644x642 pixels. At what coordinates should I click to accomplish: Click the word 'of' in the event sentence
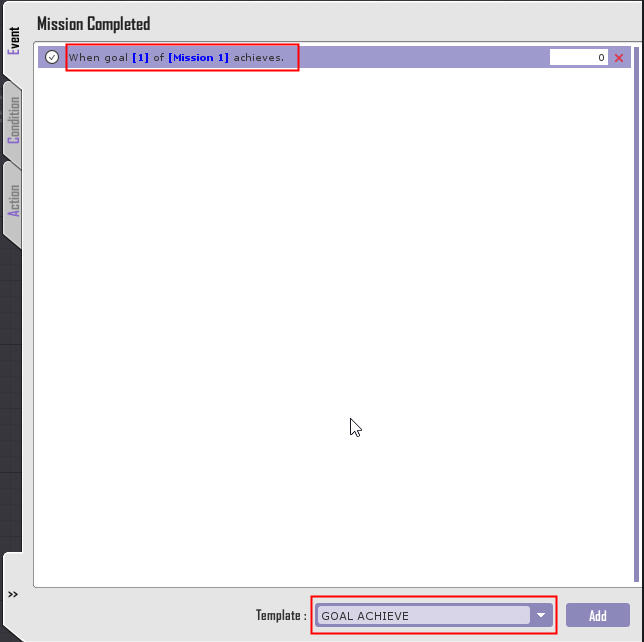pos(159,58)
